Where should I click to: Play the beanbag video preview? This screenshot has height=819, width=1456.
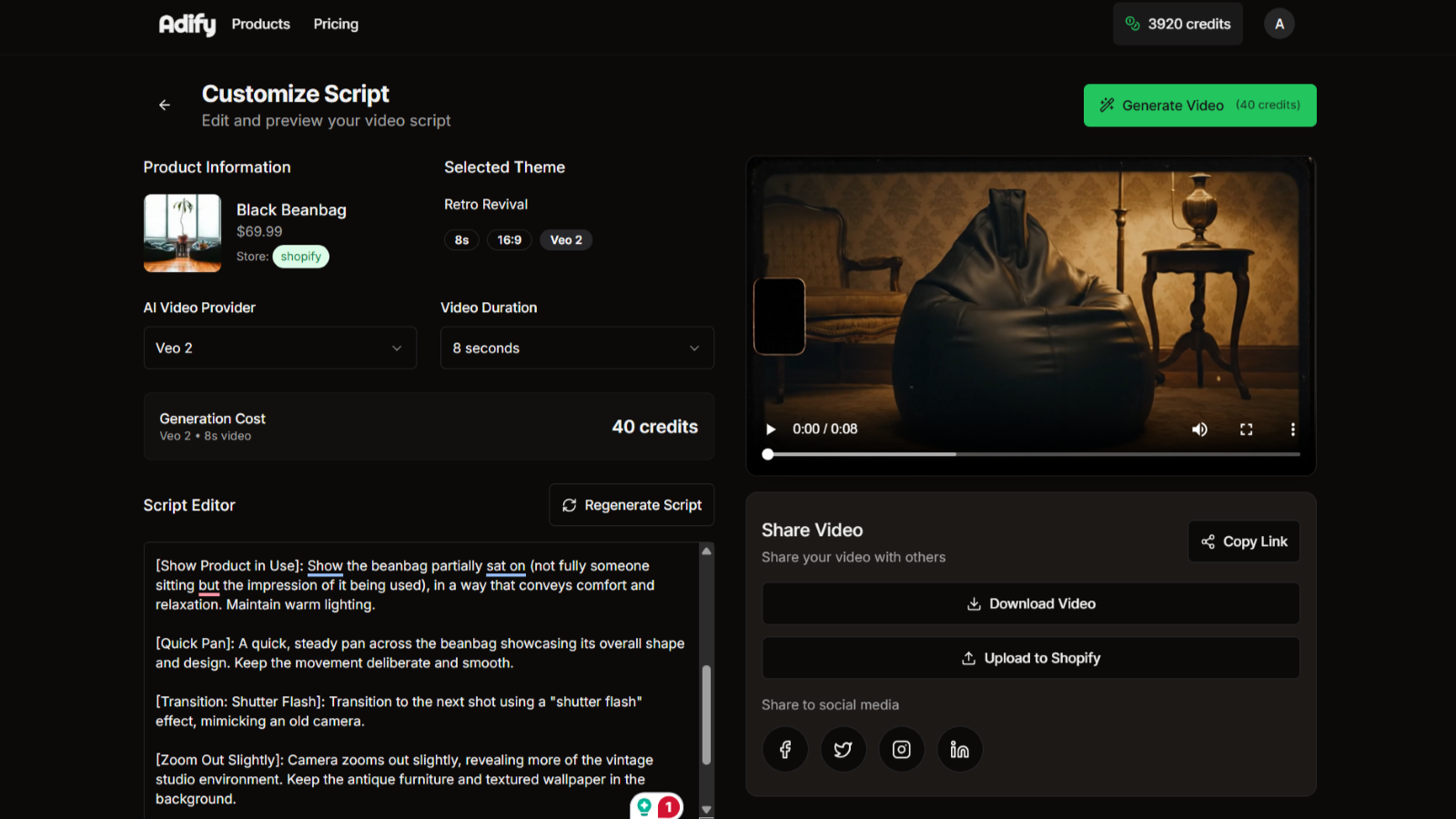click(x=771, y=430)
